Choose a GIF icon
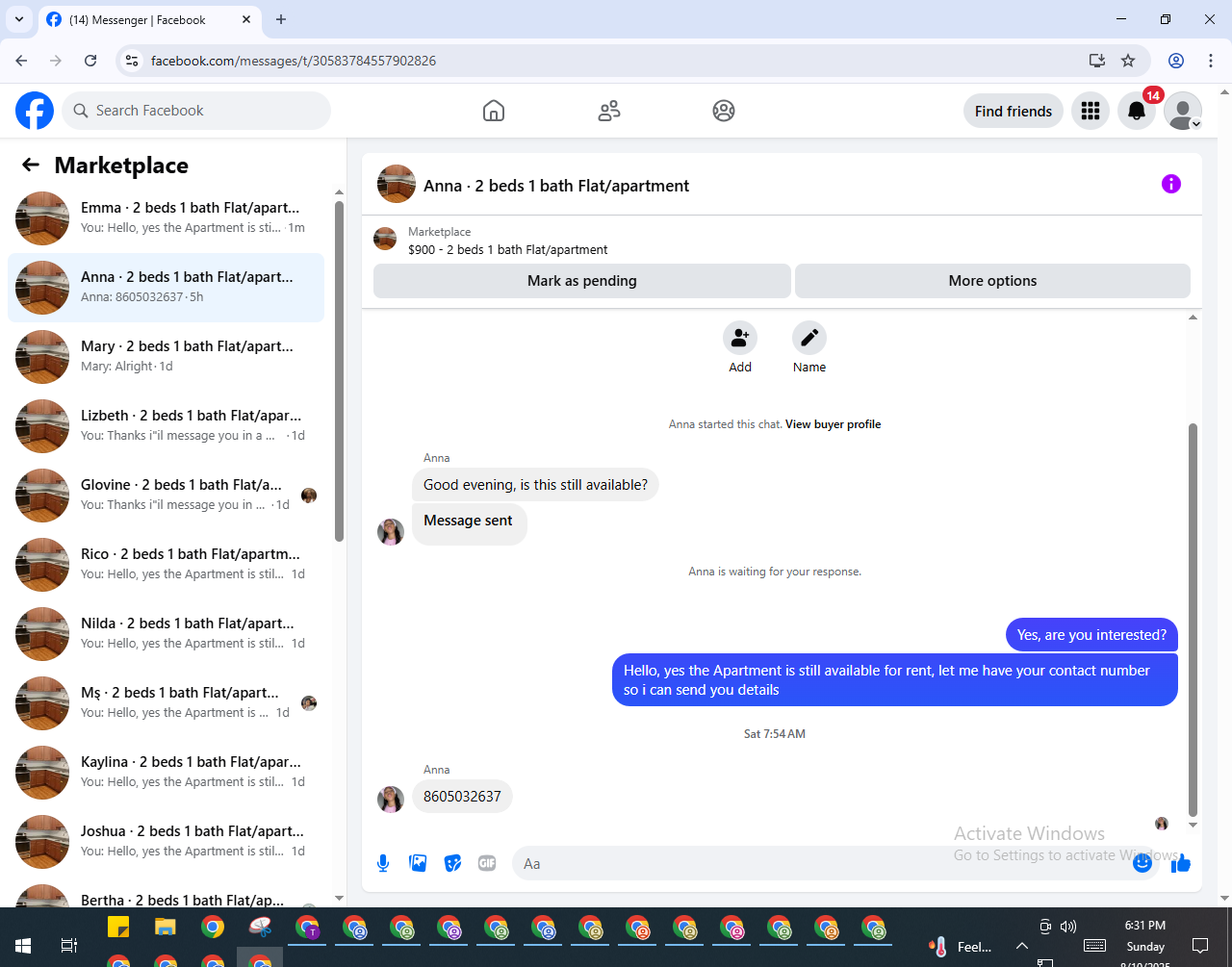This screenshot has width=1232, height=967. pos(487,863)
